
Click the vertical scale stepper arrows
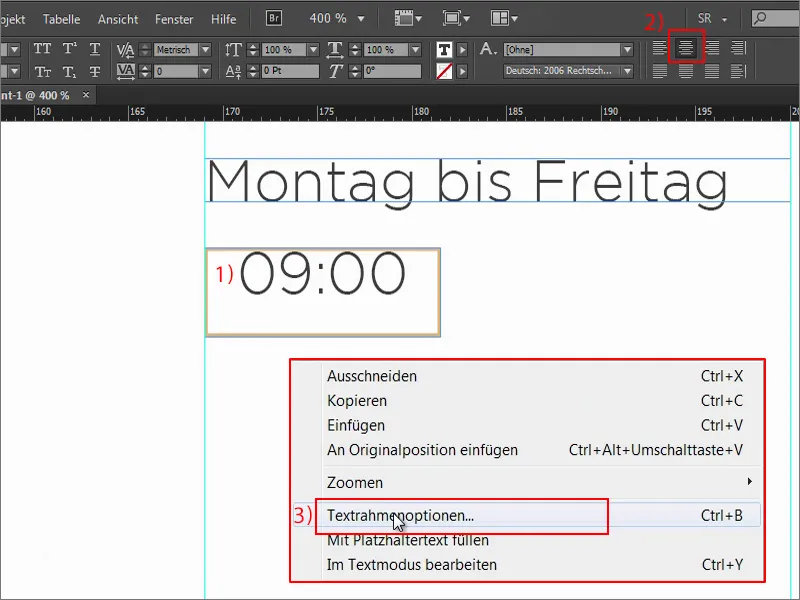coord(252,49)
